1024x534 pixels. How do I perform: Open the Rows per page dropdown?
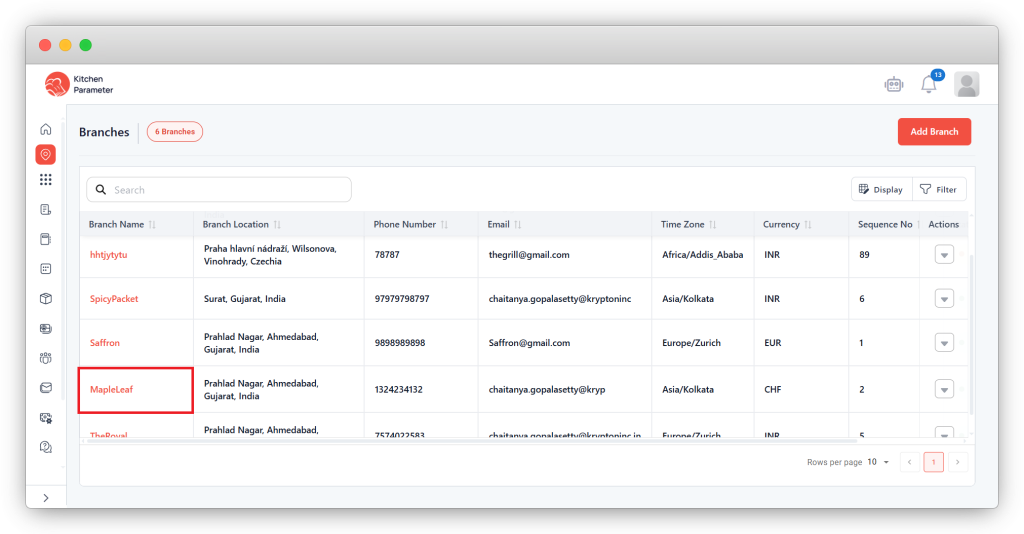click(x=878, y=462)
